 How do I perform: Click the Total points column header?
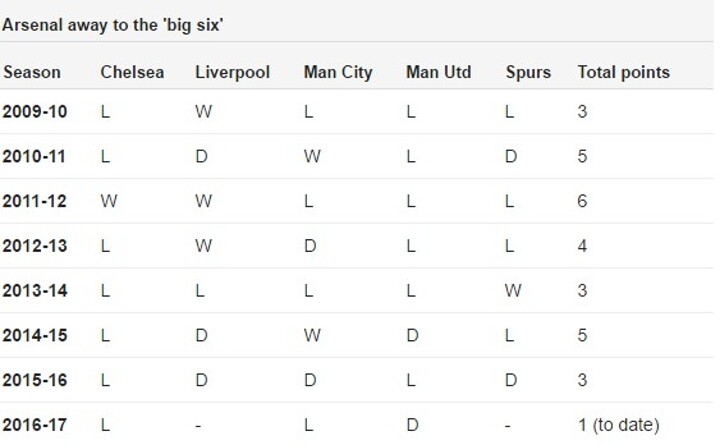624,73
